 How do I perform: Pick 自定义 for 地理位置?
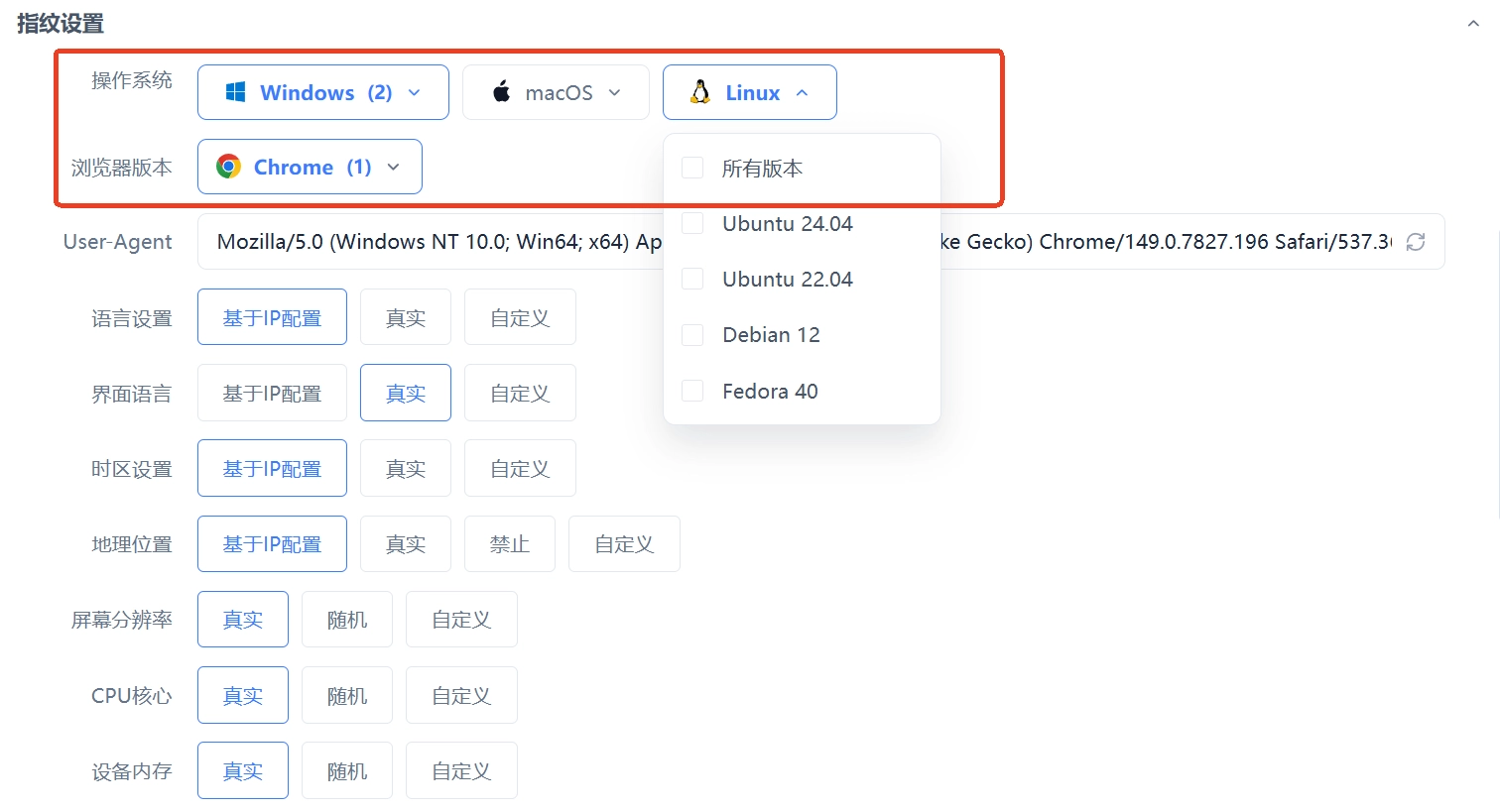624,543
